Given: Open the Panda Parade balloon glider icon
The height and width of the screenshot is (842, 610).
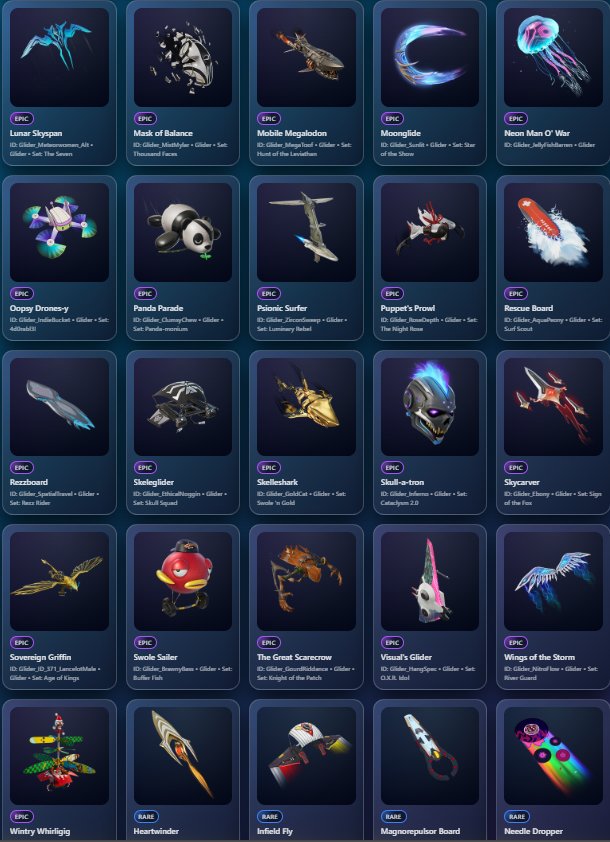Looking at the screenshot, I should (183, 232).
